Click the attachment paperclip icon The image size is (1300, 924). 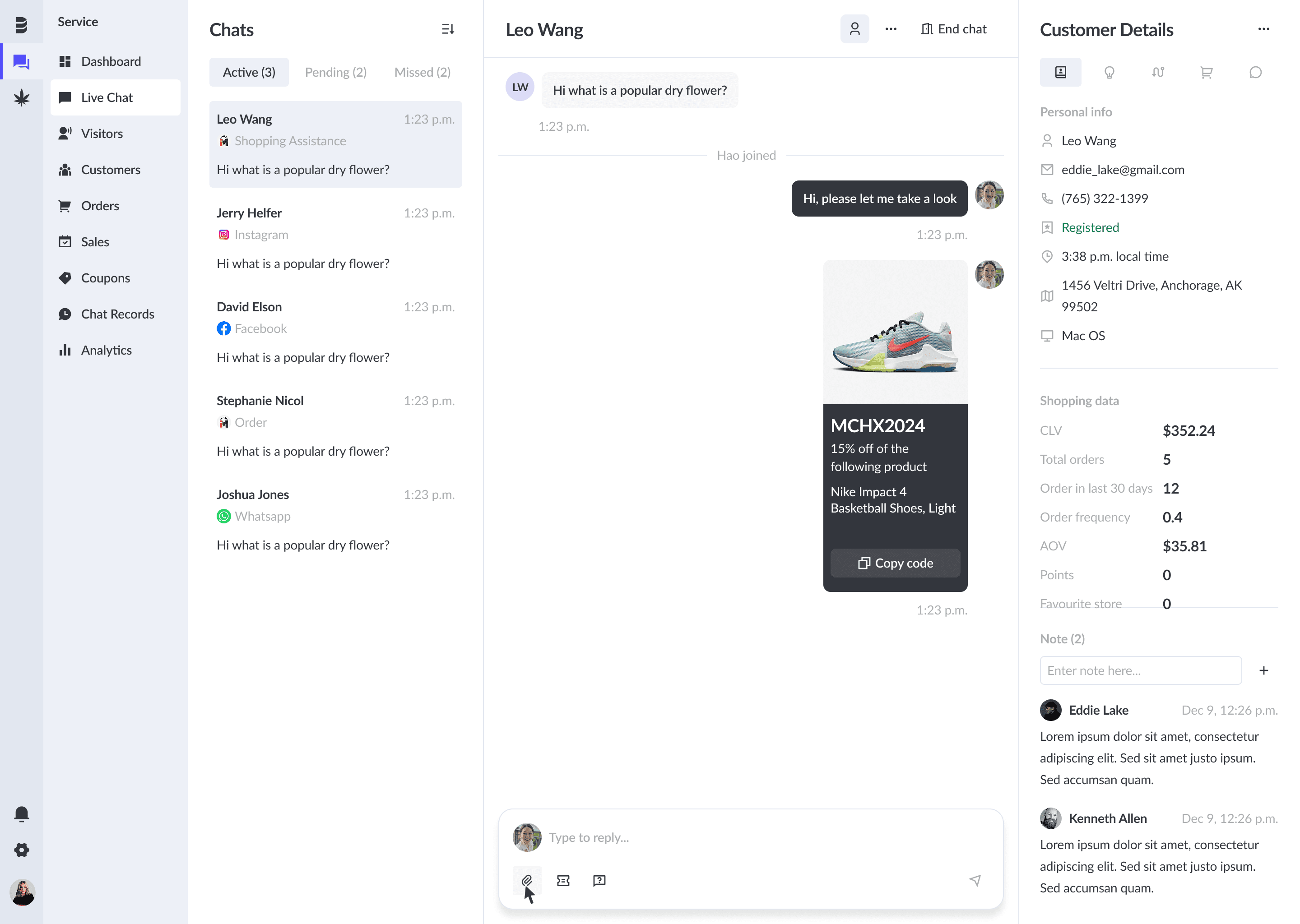point(526,880)
